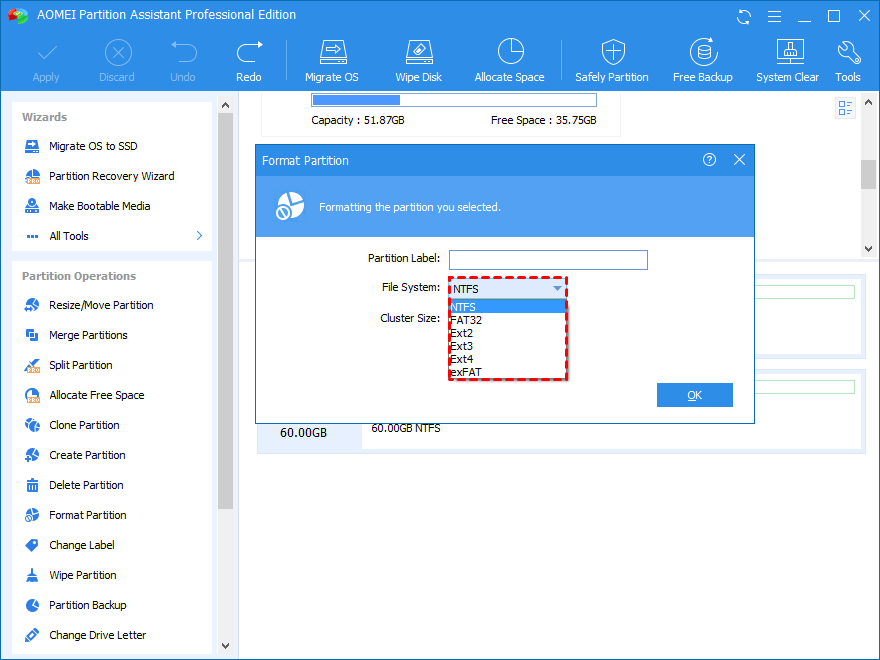Image resolution: width=880 pixels, height=660 pixels.
Task: Click the Partition Label input field
Action: point(548,260)
